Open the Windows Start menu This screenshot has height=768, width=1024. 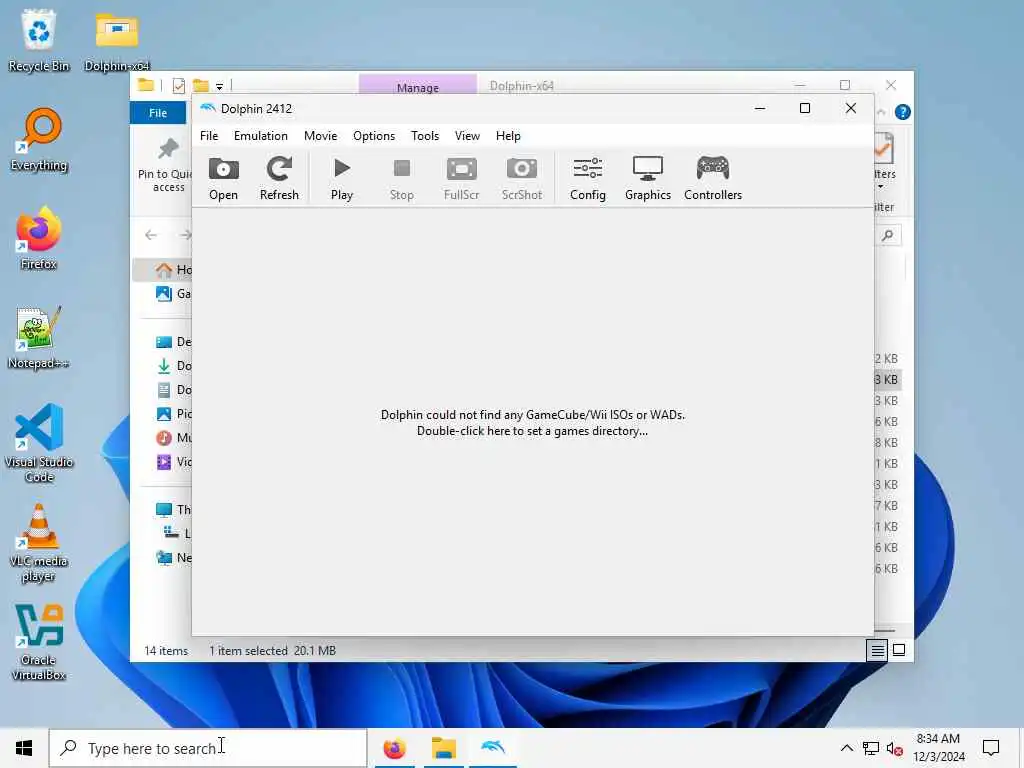pos(24,748)
